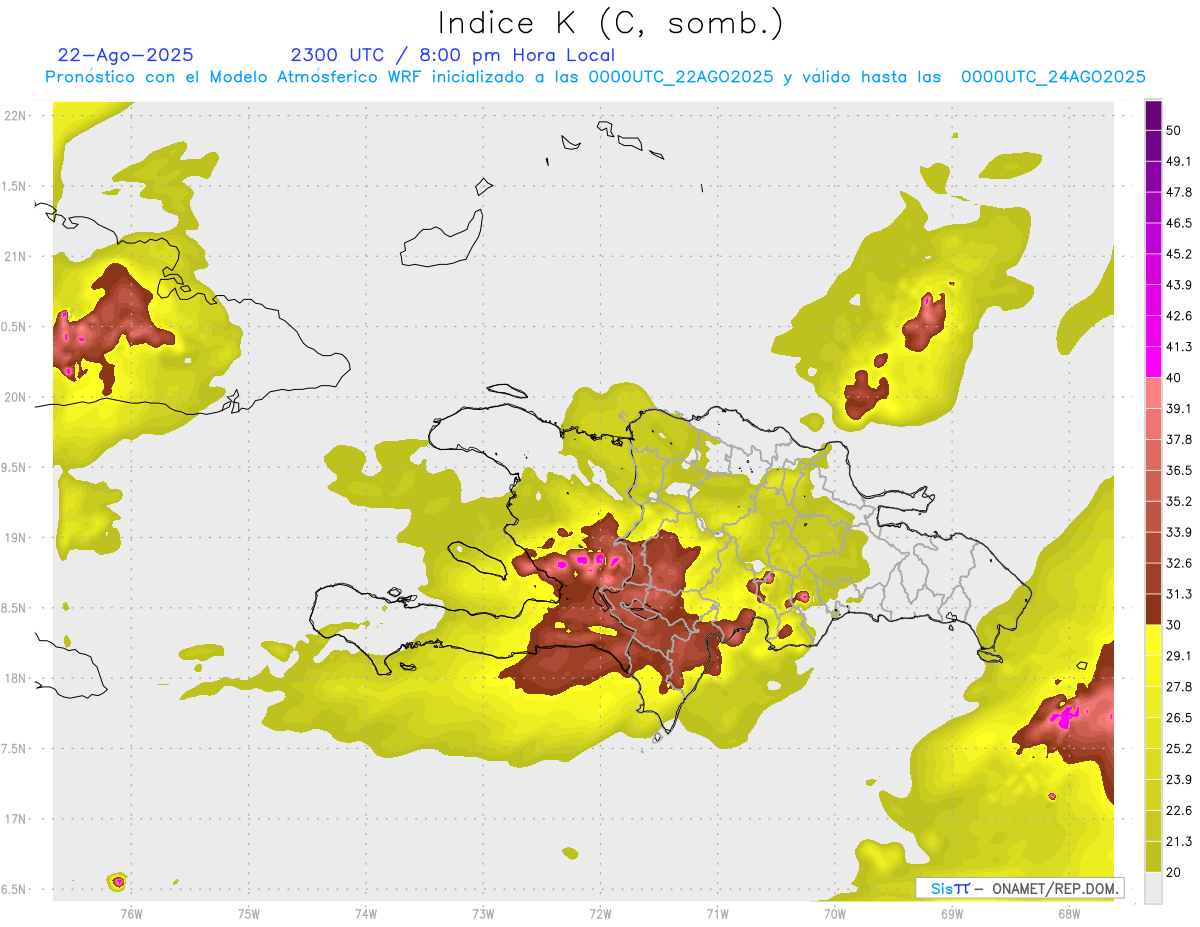Click the 46.5 legend value

(1180, 223)
